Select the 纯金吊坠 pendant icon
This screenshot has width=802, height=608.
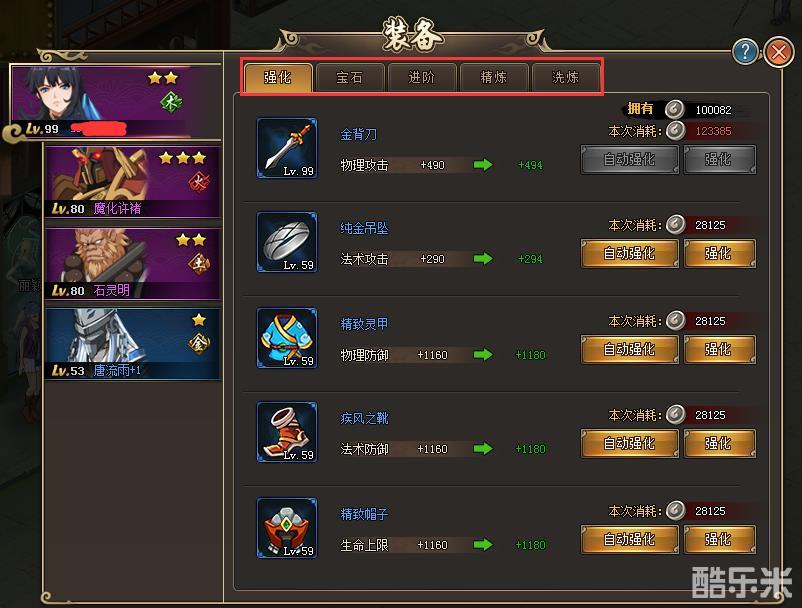tap(287, 242)
